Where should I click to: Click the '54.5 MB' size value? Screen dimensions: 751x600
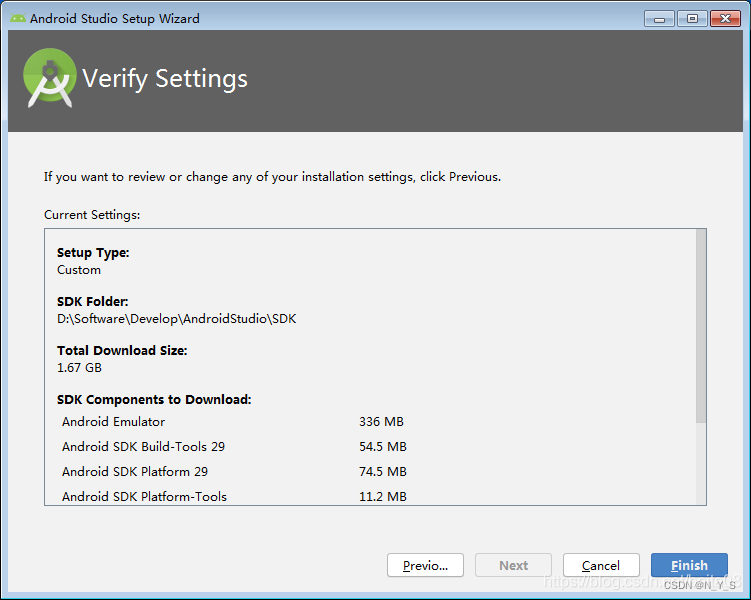tap(383, 446)
